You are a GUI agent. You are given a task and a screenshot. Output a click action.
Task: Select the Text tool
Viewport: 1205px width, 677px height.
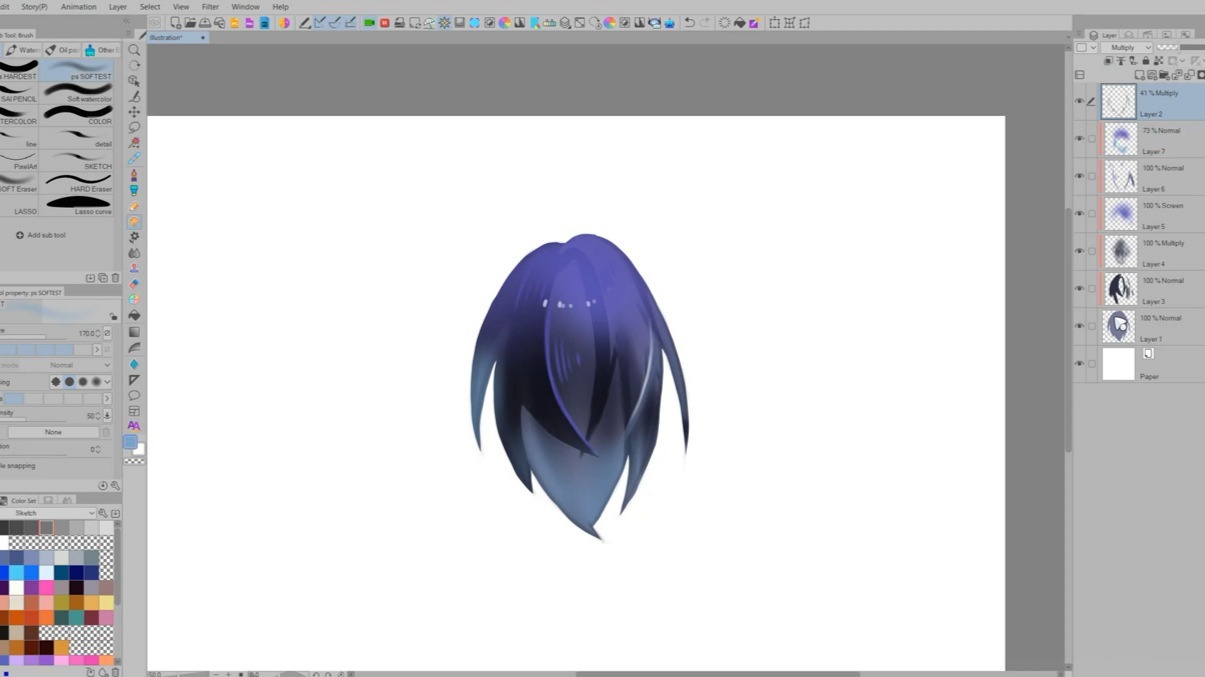tap(134, 426)
